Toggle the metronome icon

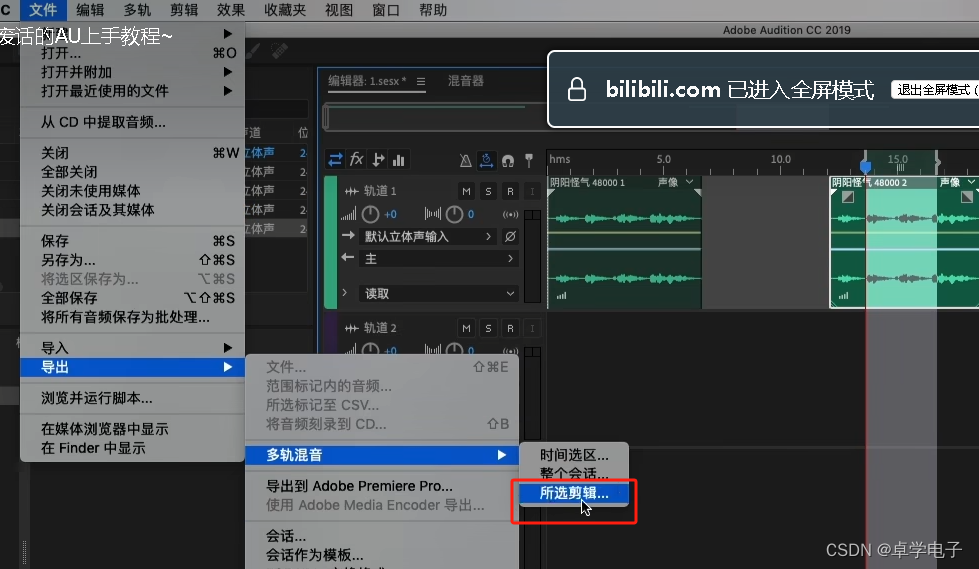[x=465, y=161]
